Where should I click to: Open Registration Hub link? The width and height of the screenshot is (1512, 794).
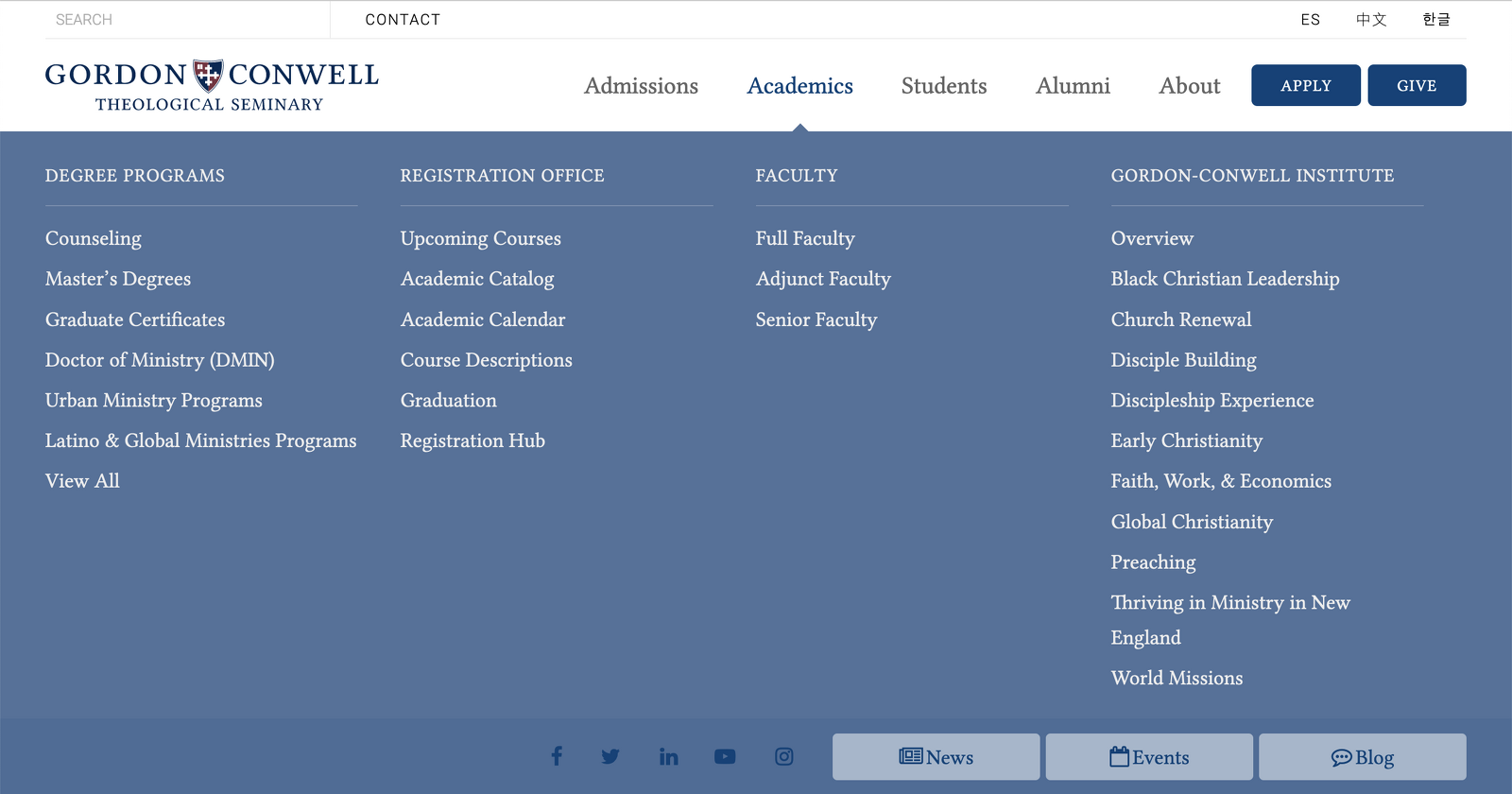point(472,440)
